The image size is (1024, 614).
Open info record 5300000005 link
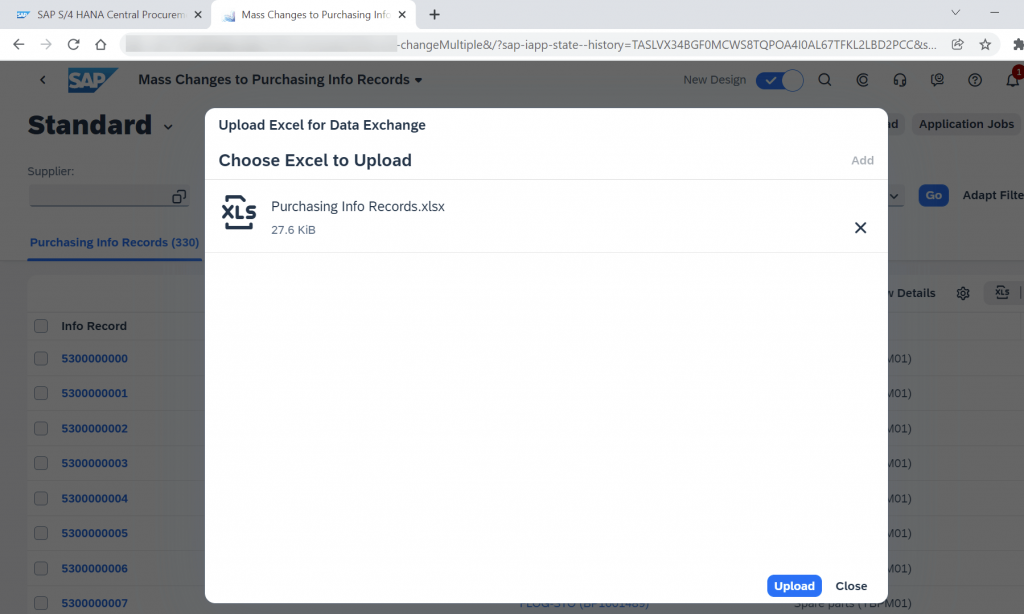click(95, 533)
